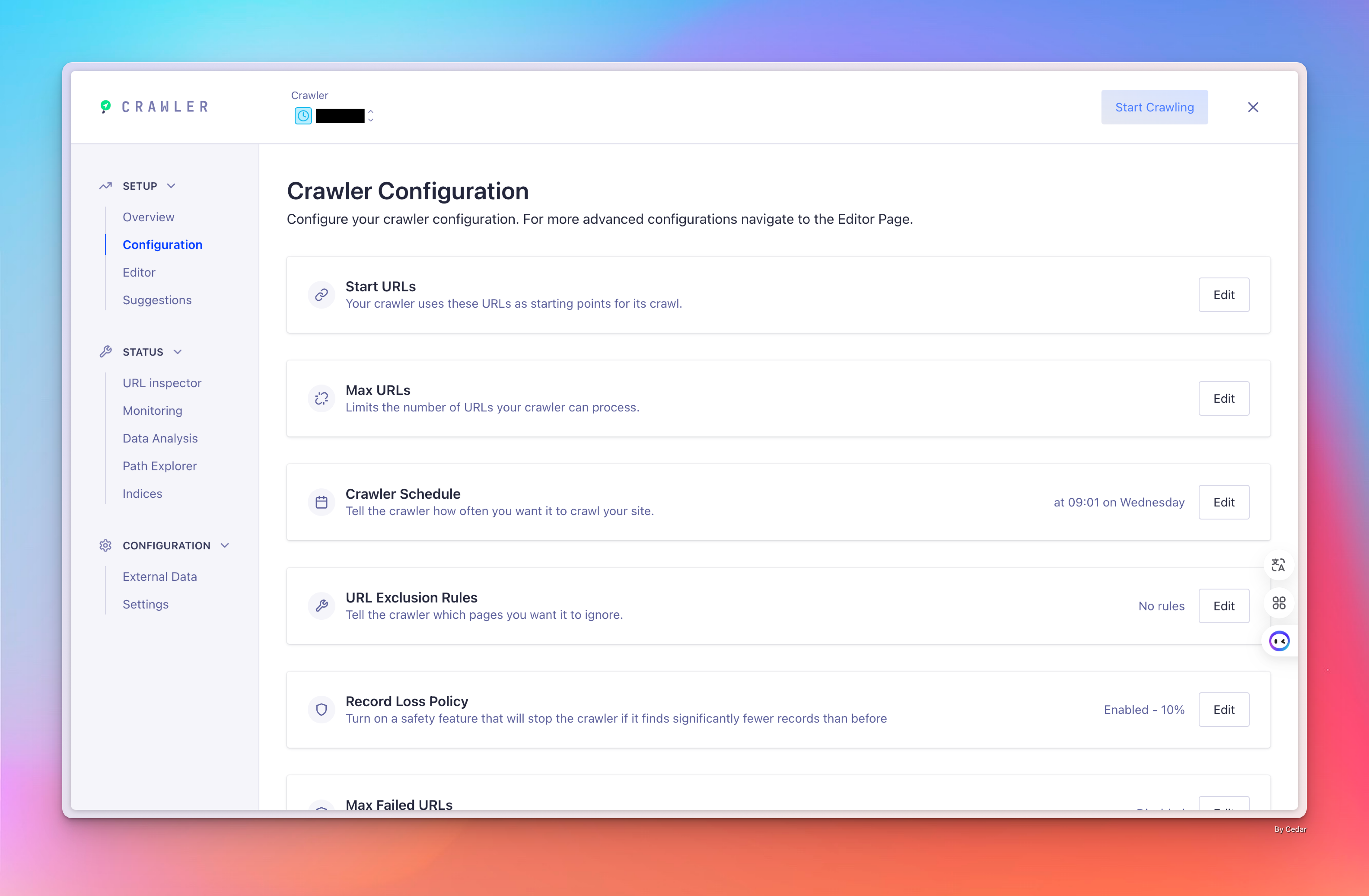Open Path Explorer
Viewport: 1369px width, 896px height.
pos(159,466)
